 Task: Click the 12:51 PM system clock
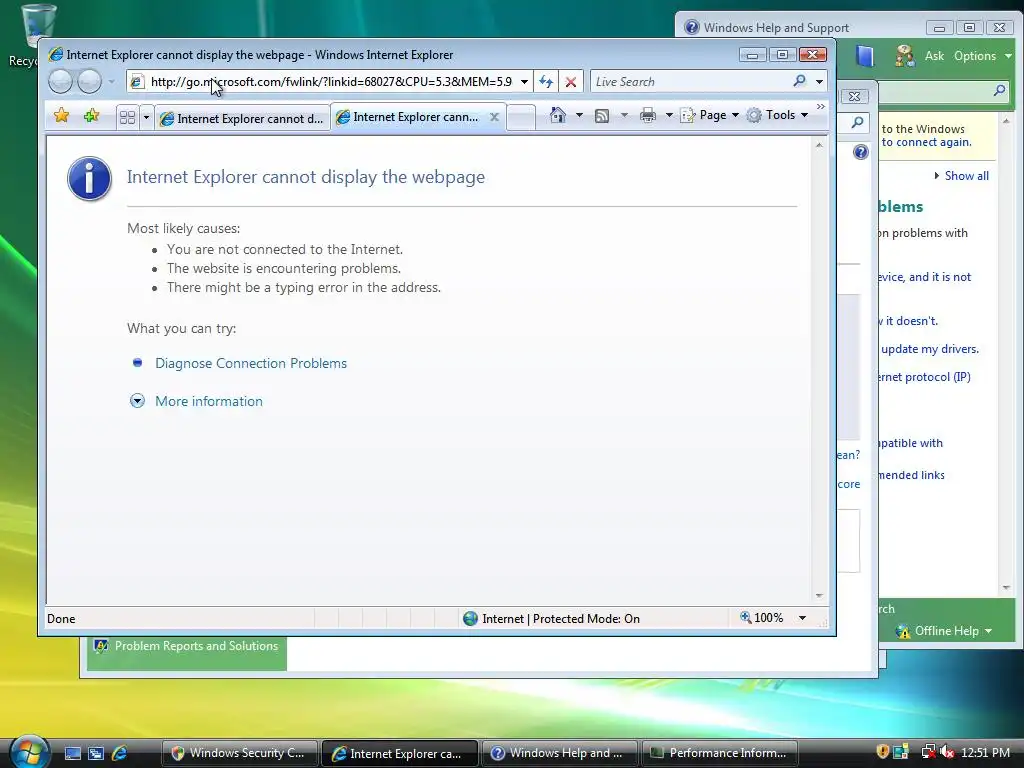coord(985,752)
